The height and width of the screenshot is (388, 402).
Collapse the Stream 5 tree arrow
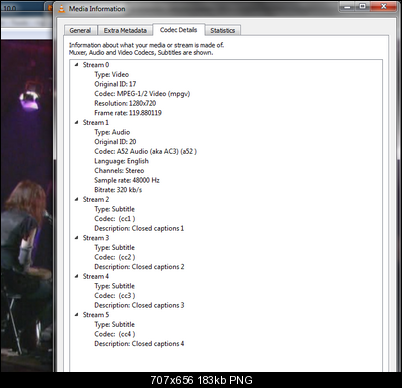tap(76, 315)
